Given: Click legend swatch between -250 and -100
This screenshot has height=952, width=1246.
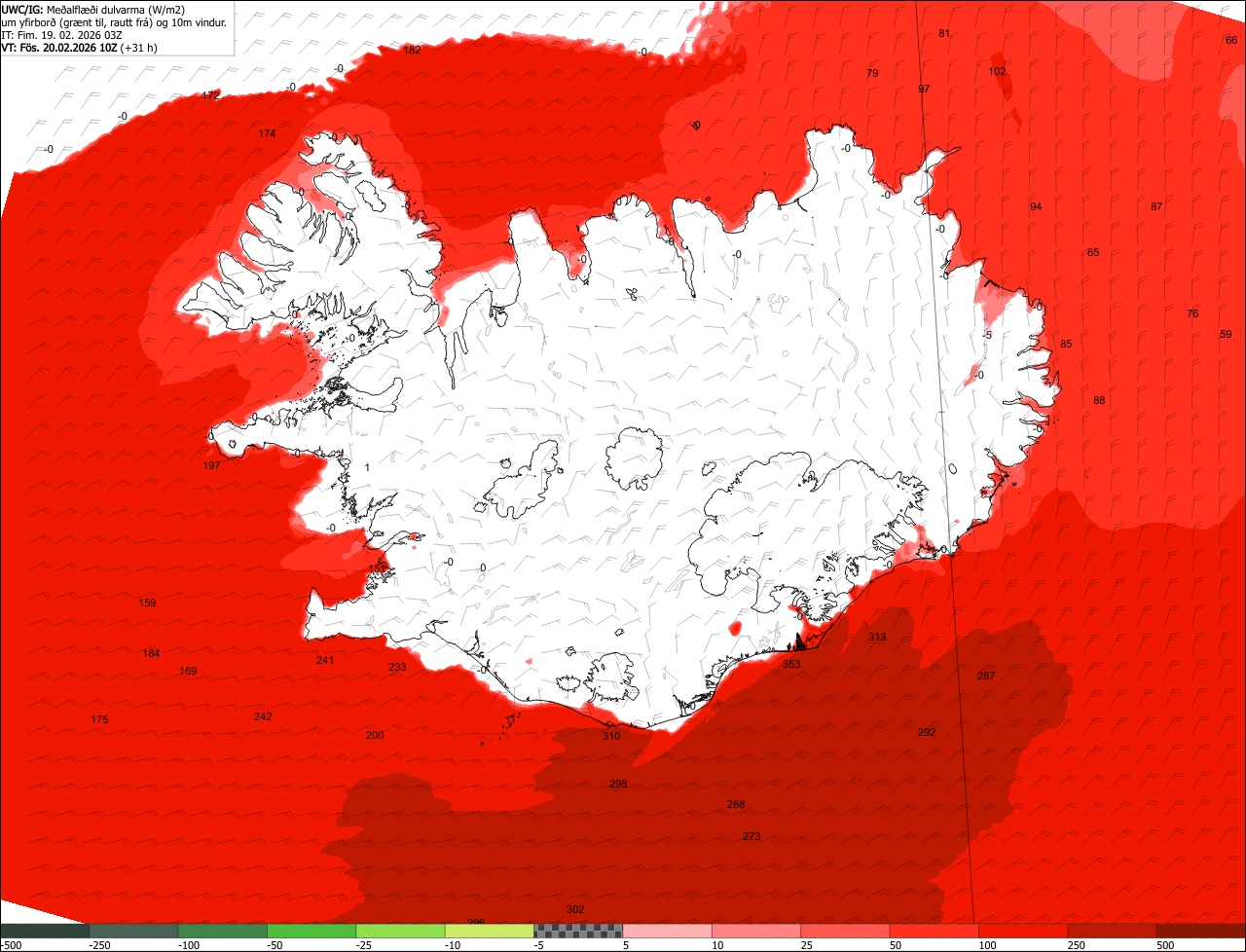Looking at the screenshot, I should [x=133, y=930].
